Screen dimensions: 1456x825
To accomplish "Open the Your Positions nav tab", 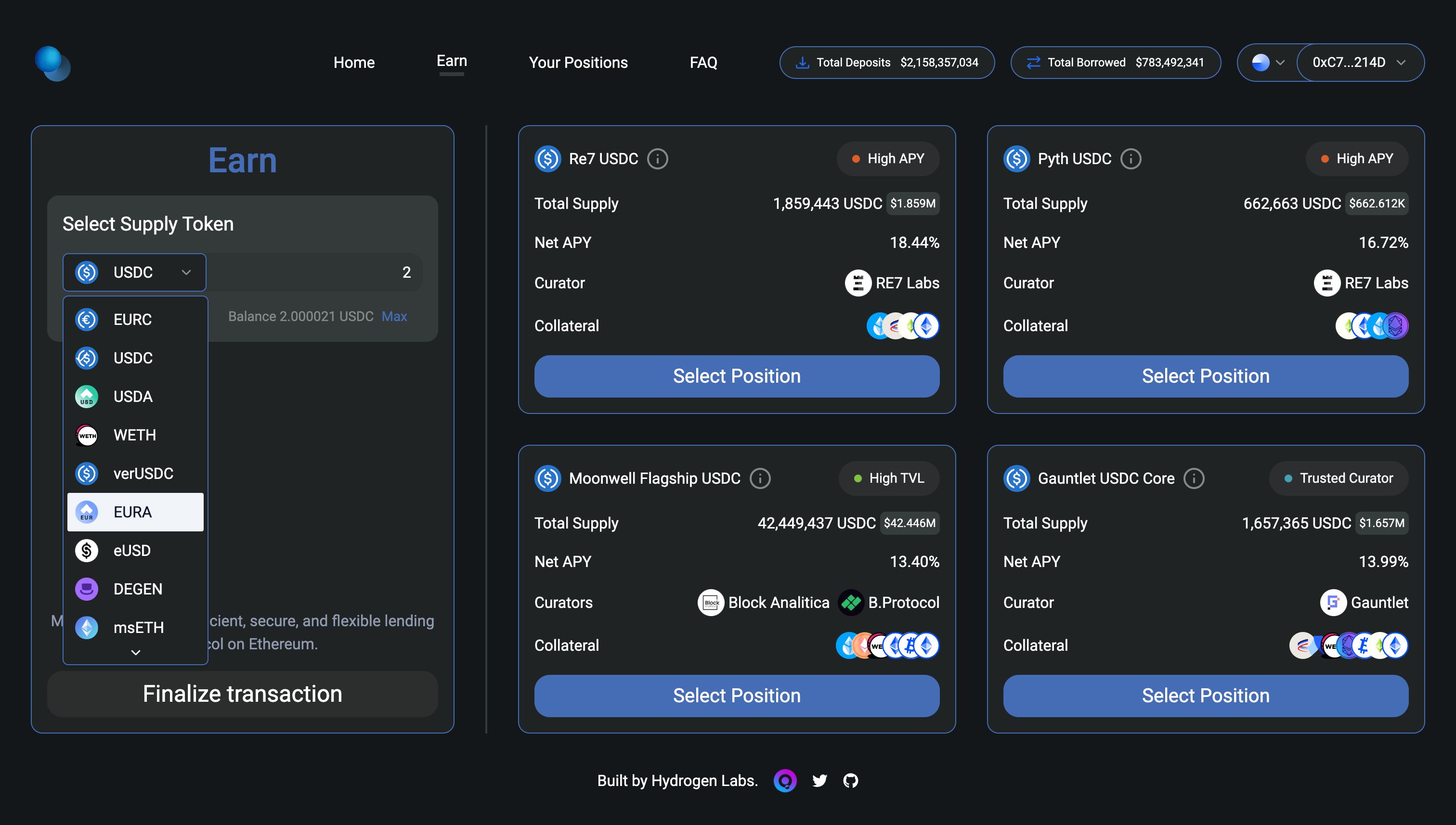I will click(x=578, y=62).
